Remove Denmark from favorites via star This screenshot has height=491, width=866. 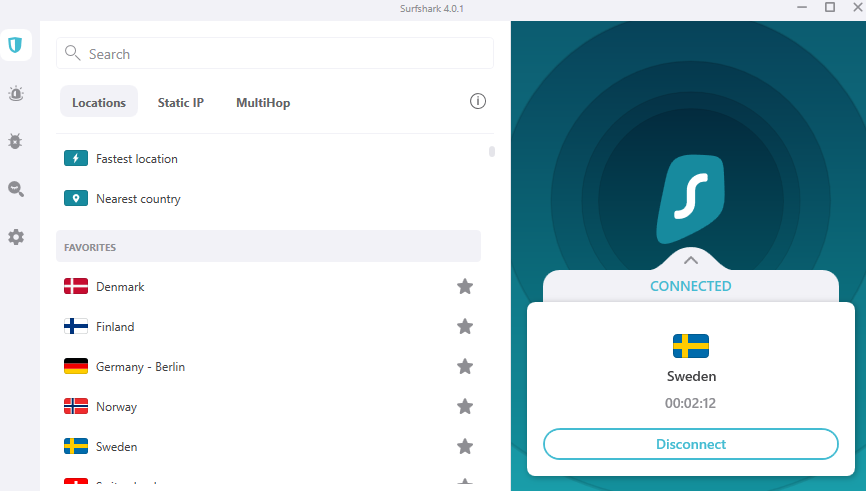[x=465, y=287]
